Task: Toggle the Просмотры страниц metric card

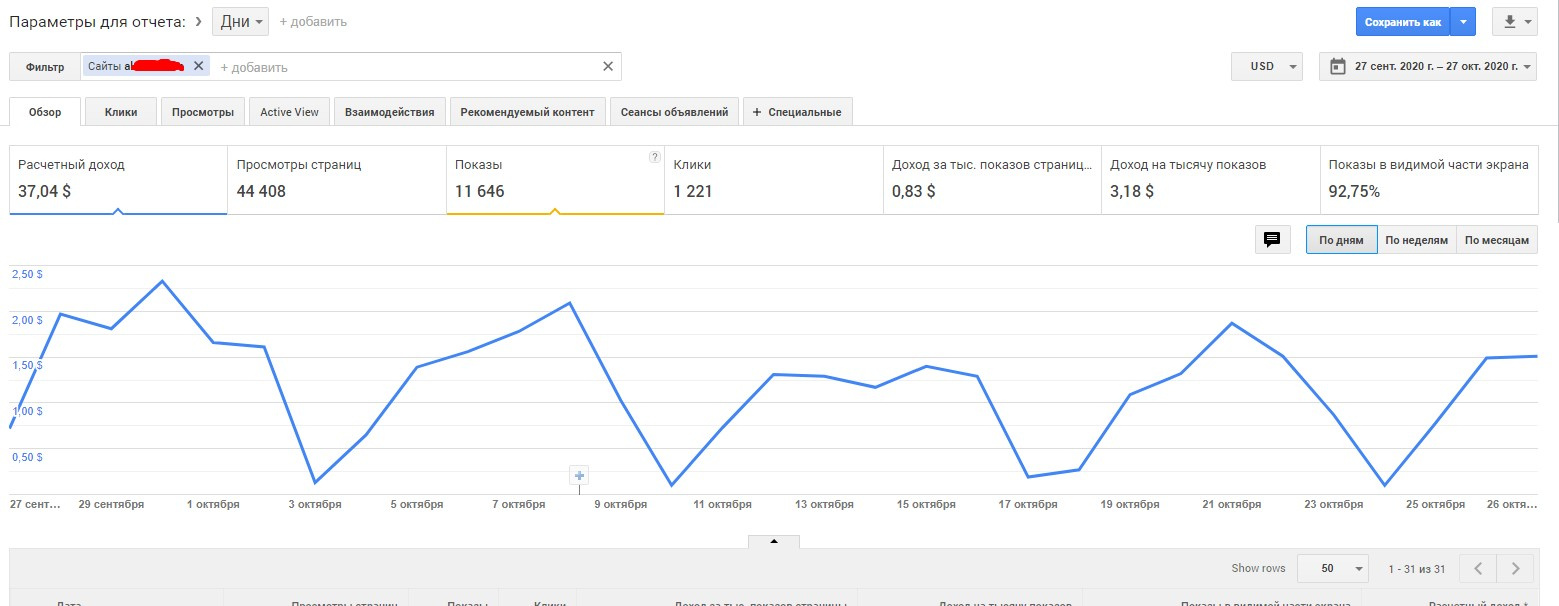Action: click(x=337, y=180)
